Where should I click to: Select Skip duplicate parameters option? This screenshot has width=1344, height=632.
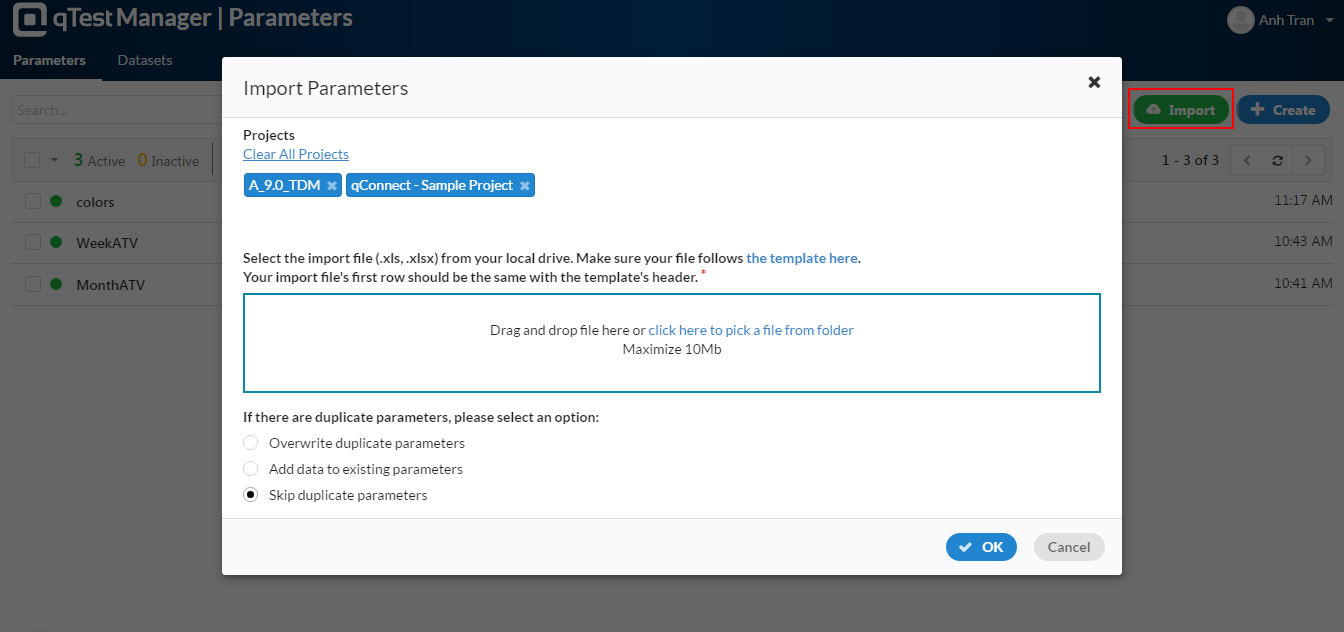[x=251, y=495]
